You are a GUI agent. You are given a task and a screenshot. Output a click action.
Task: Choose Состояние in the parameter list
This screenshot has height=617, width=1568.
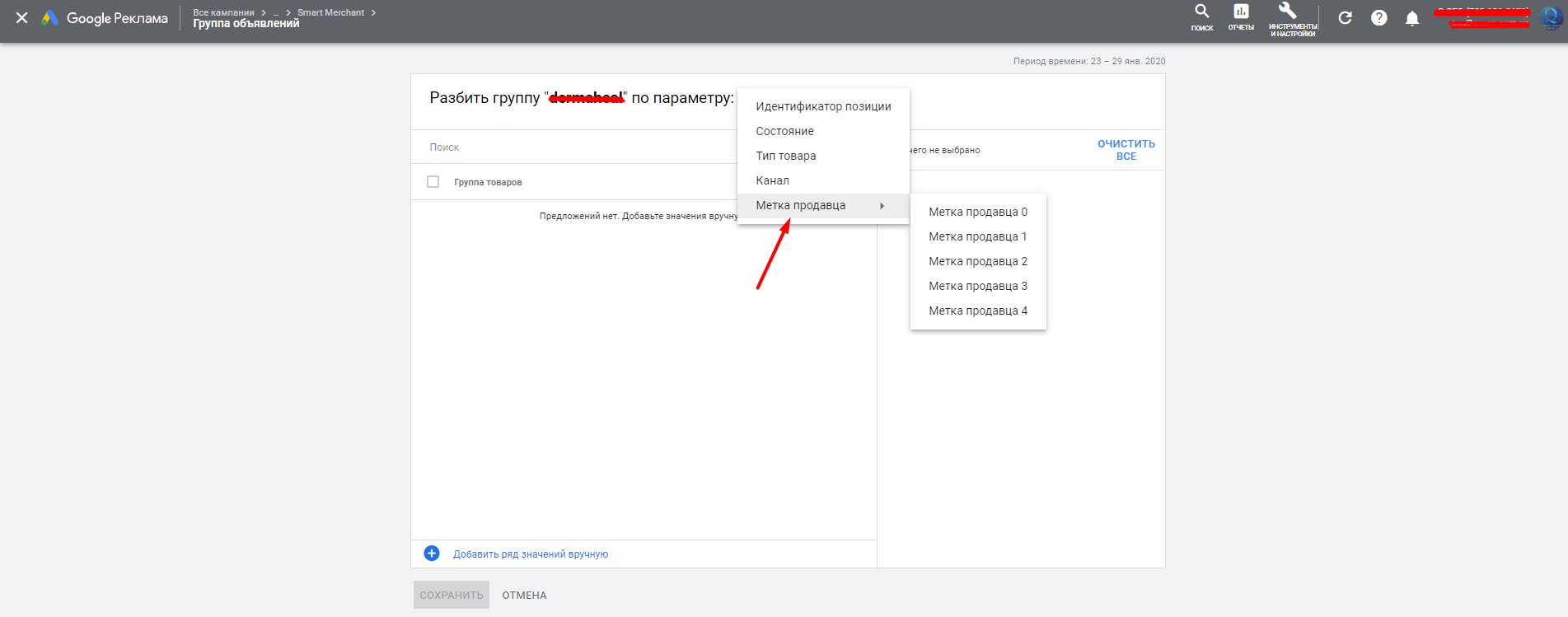tap(784, 131)
